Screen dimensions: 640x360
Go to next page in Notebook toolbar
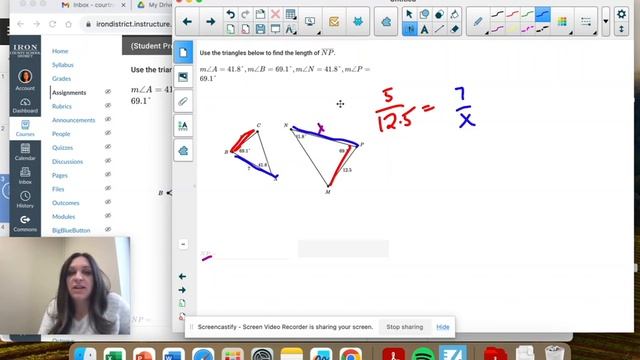coord(211,22)
